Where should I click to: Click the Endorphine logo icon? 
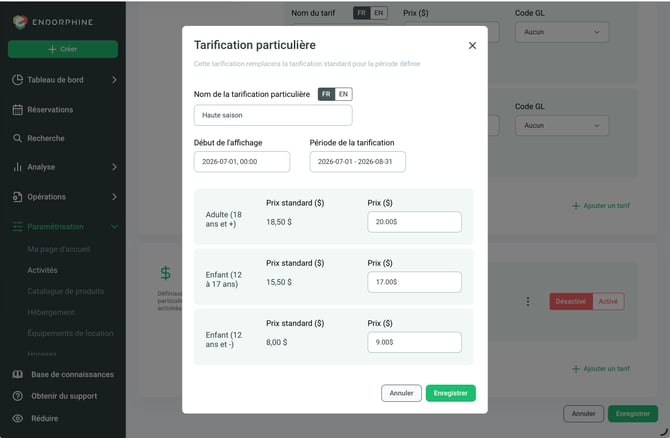point(20,22)
